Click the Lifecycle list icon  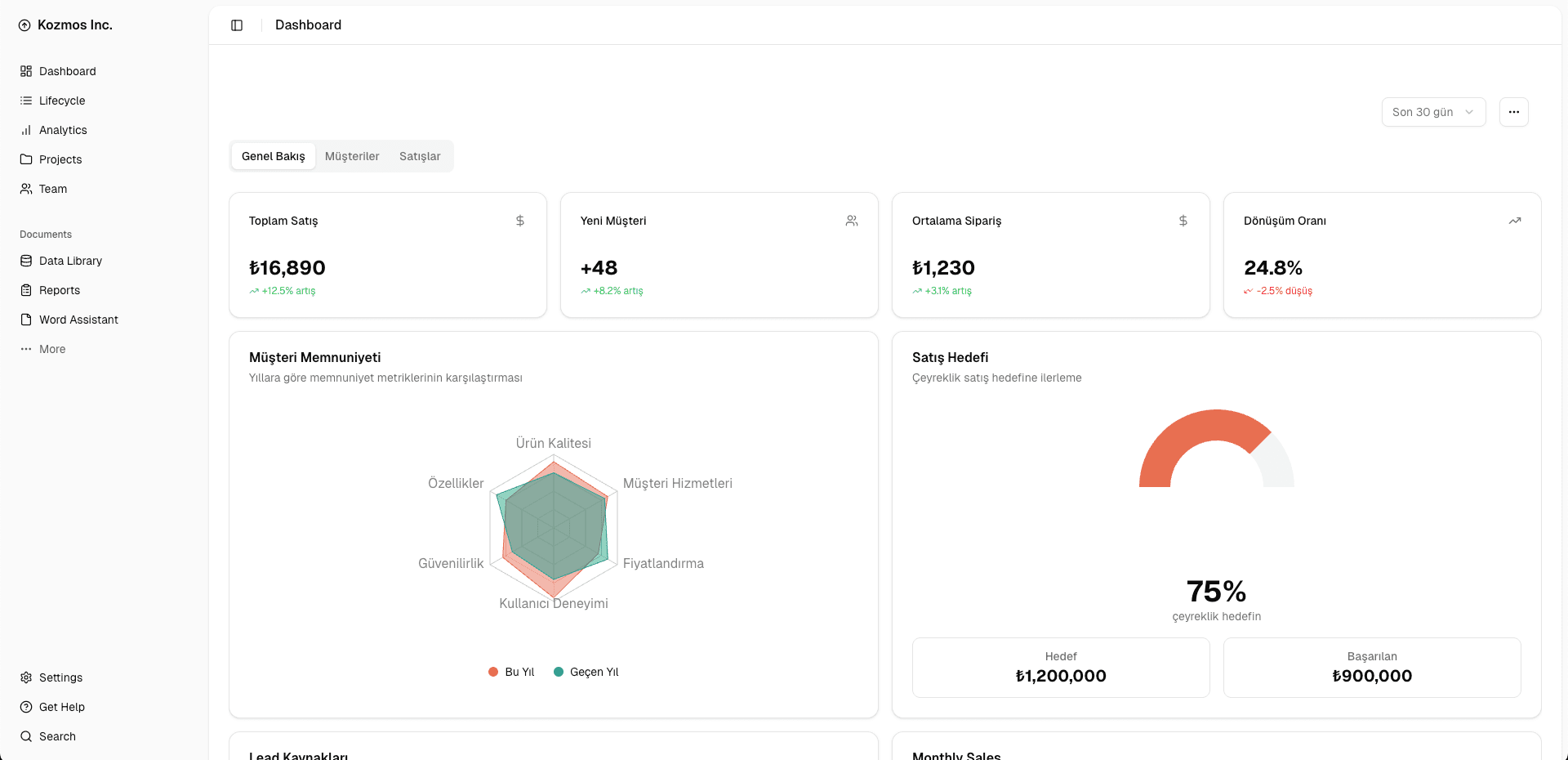26,101
